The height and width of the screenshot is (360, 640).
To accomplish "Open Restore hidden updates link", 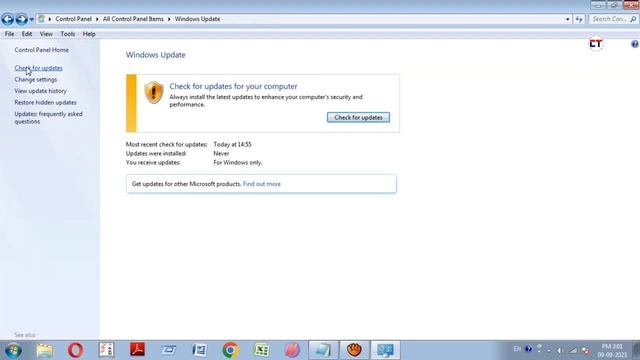I will point(45,102).
